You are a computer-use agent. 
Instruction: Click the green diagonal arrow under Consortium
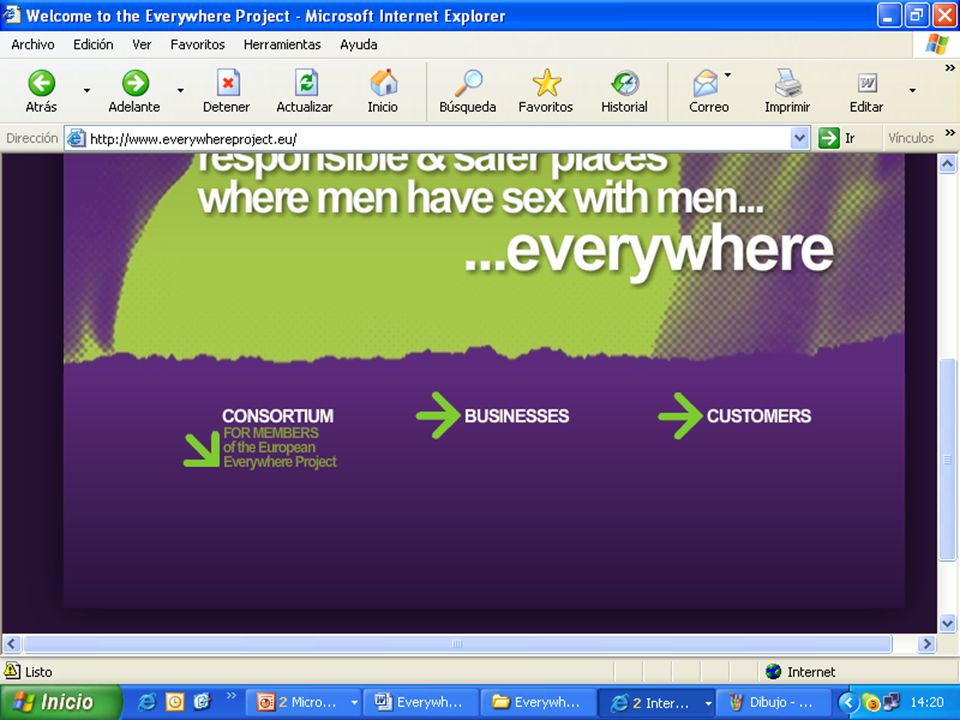(202, 449)
